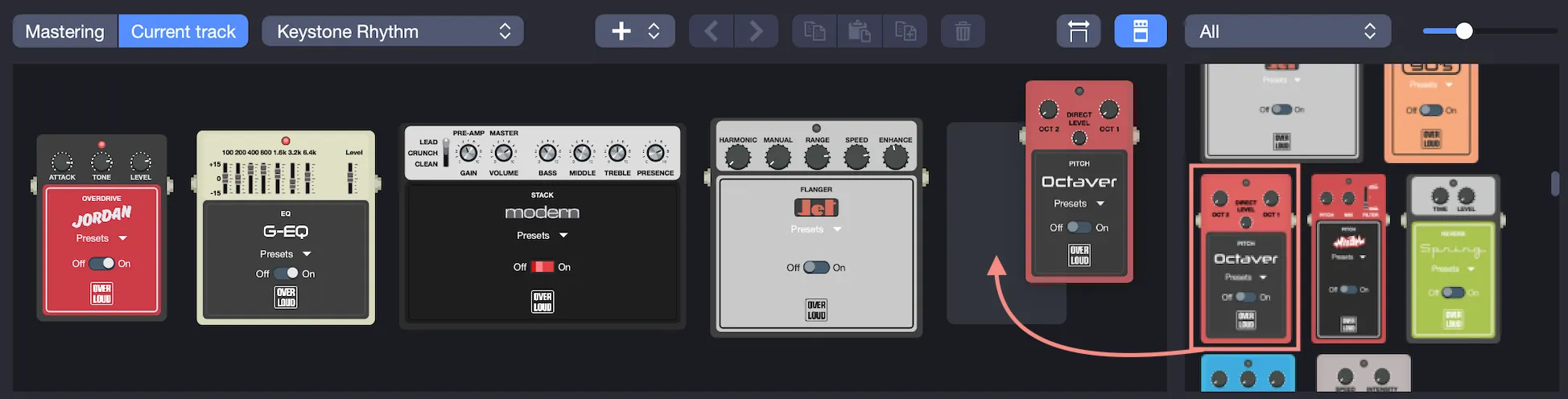The width and height of the screenshot is (1568, 399).
Task: Click the OCT 2 knob on browser Octaver
Action: 1220,199
